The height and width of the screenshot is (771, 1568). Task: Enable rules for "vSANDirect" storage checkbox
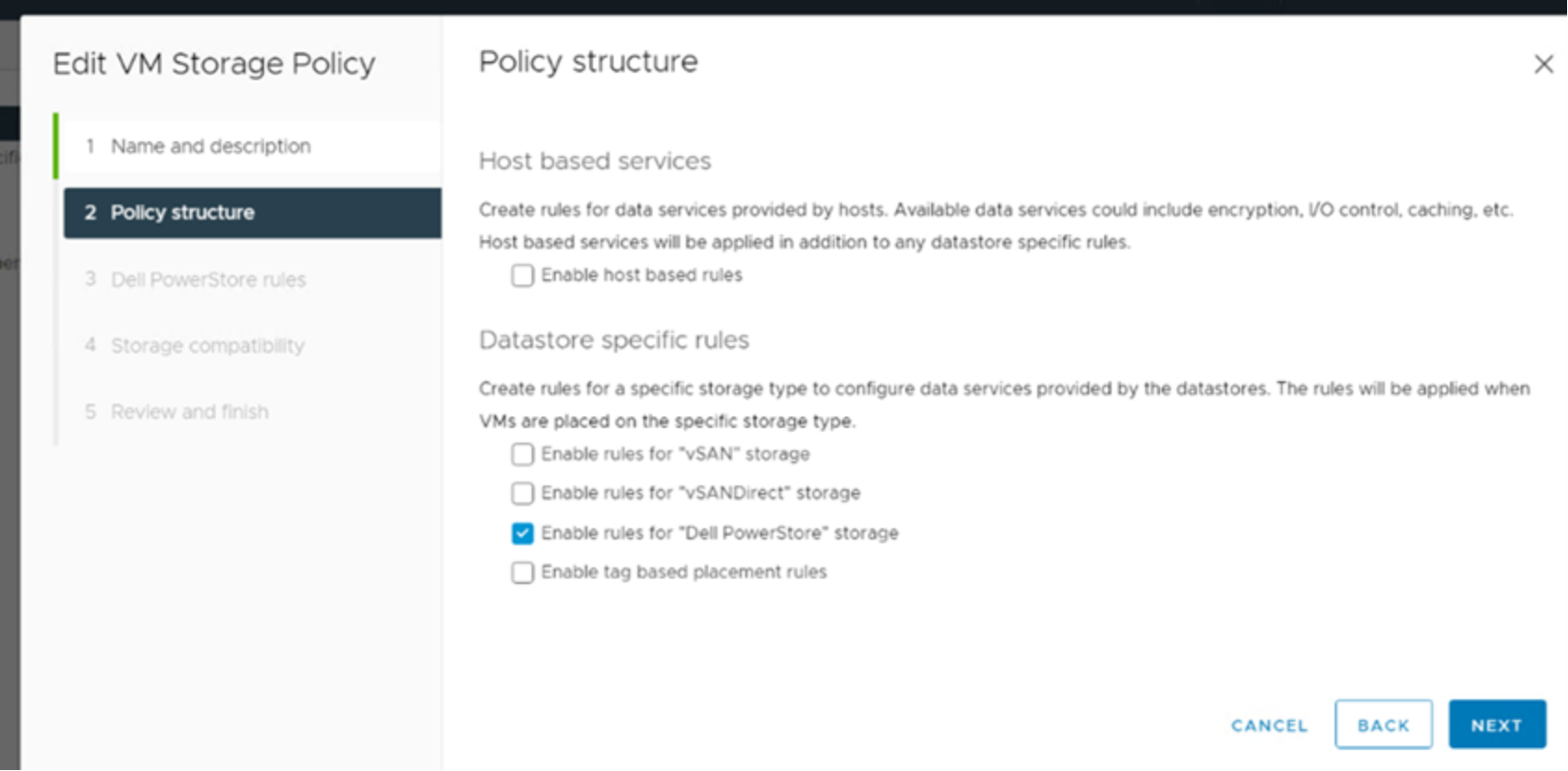[x=522, y=493]
